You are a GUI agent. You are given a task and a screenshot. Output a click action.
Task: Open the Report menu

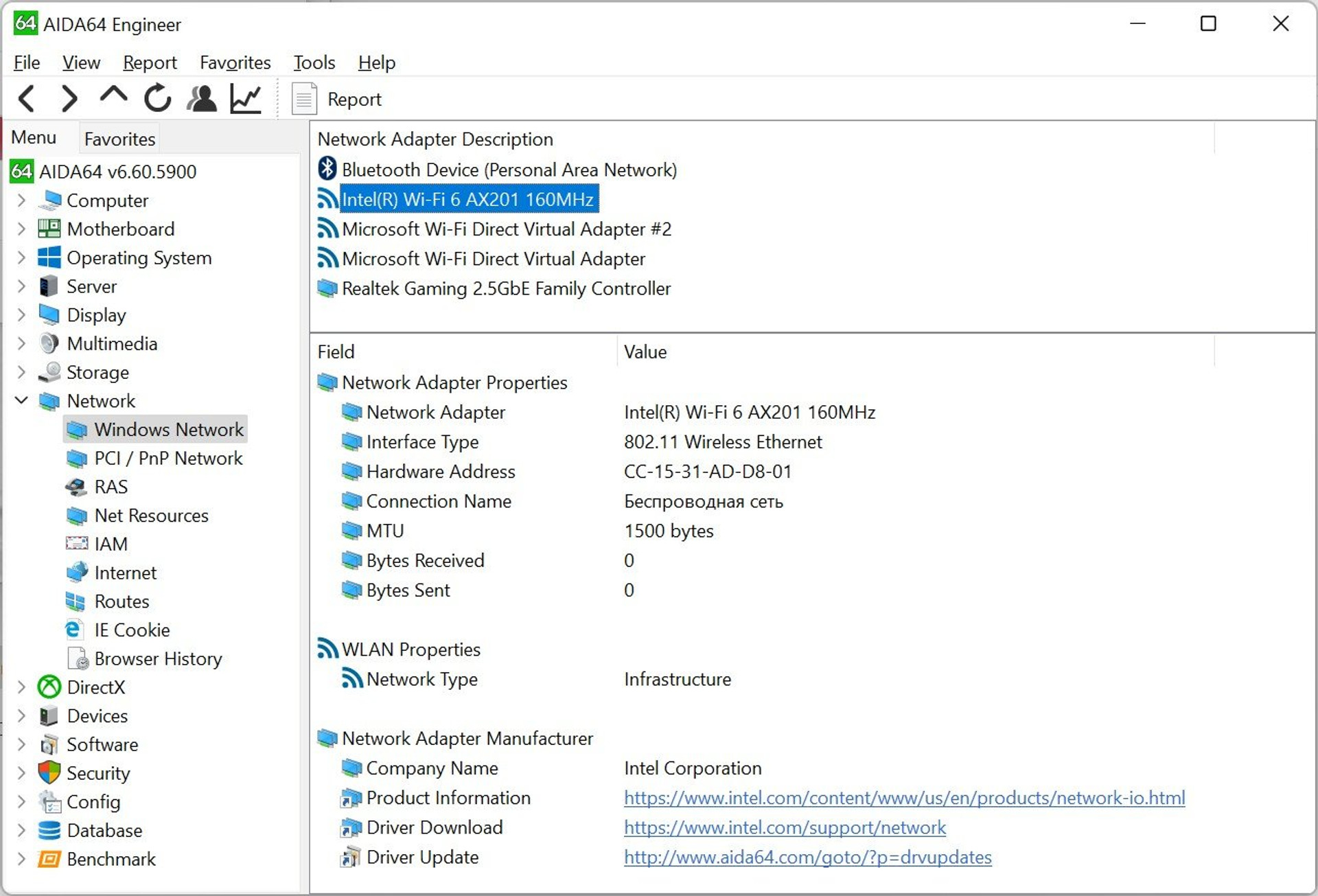(150, 62)
